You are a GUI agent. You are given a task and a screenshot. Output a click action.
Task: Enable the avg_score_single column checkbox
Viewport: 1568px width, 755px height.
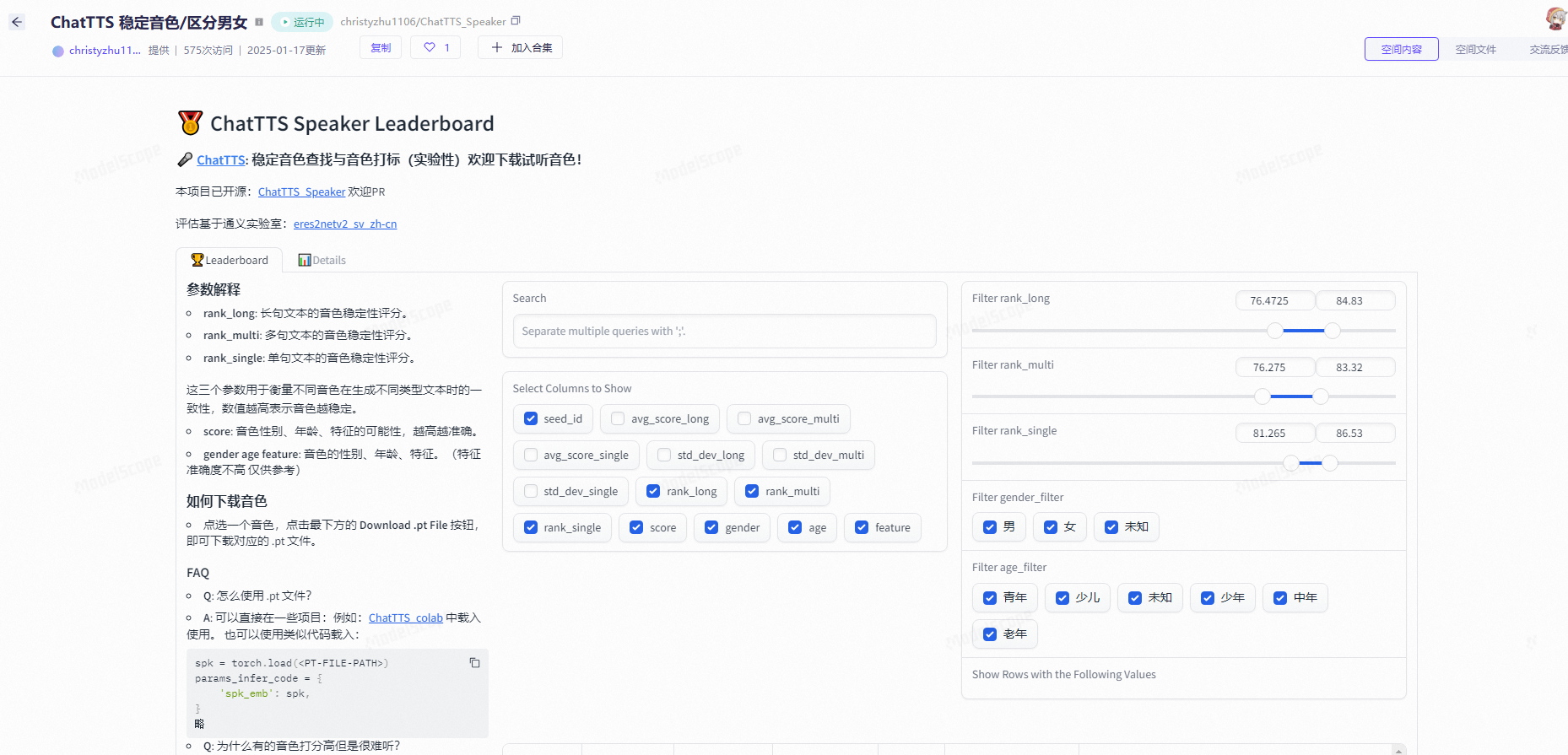[x=531, y=455]
